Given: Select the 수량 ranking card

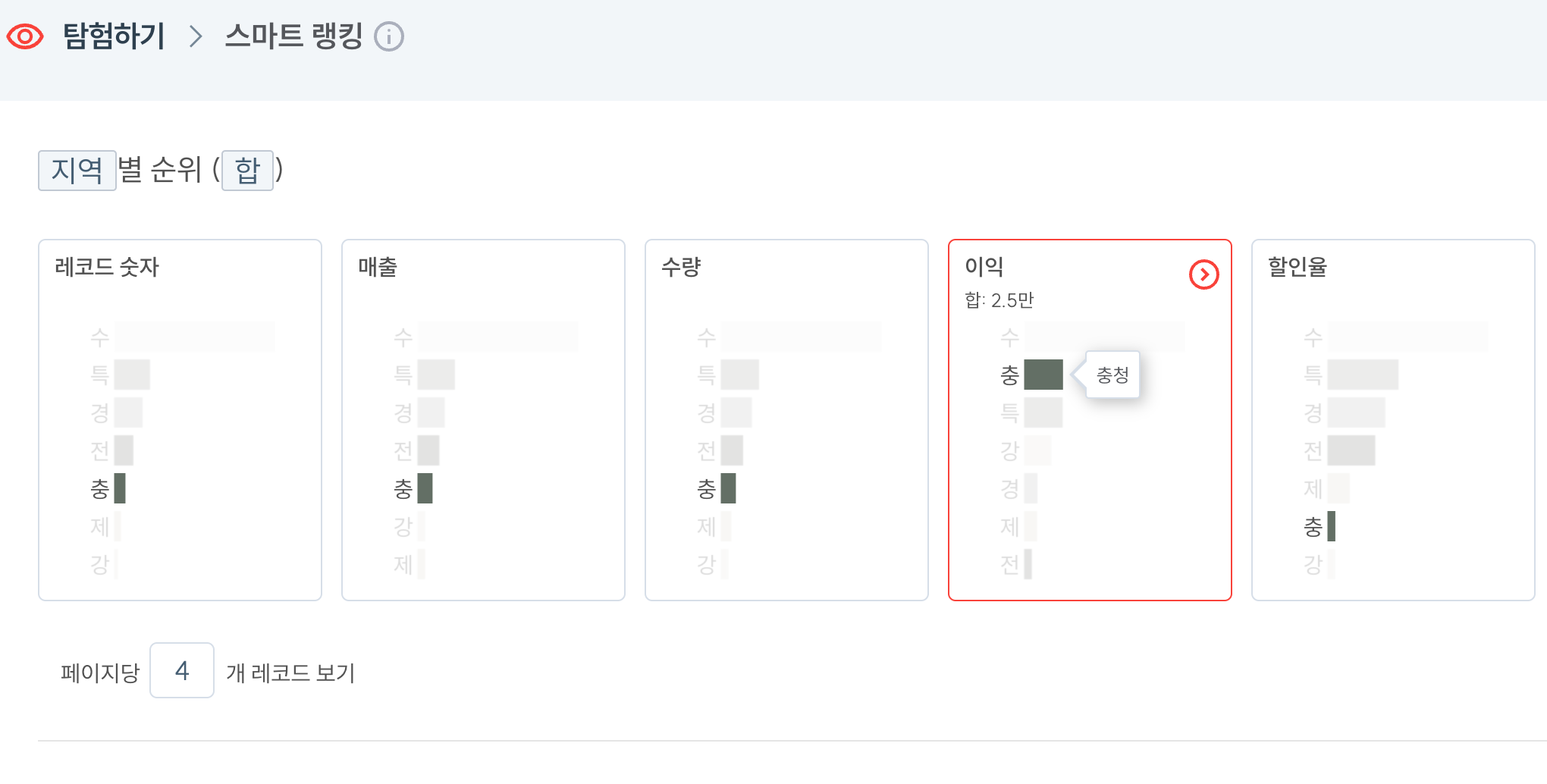Looking at the screenshot, I should click(787, 420).
